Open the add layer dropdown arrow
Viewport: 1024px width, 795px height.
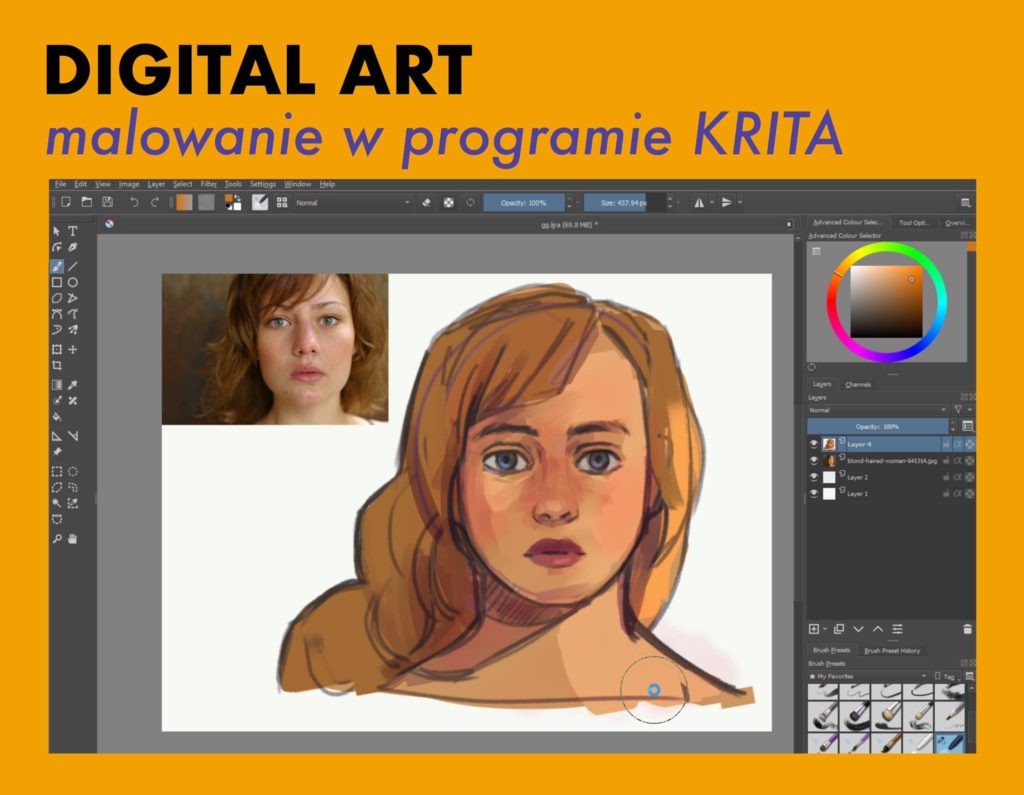point(825,629)
